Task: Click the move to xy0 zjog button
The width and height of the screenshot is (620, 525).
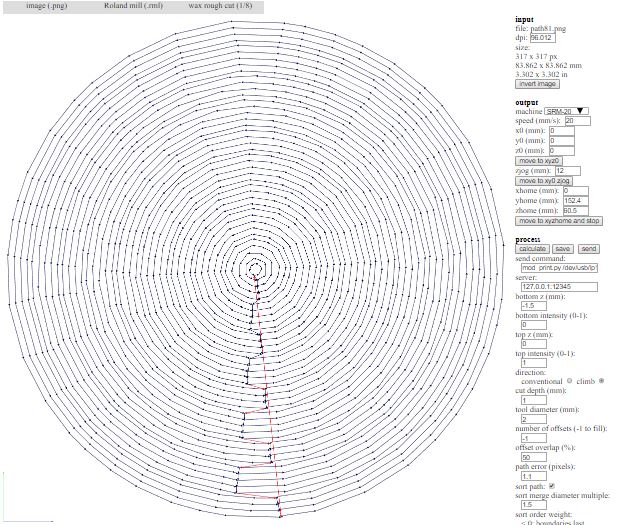Action: tap(544, 181)
